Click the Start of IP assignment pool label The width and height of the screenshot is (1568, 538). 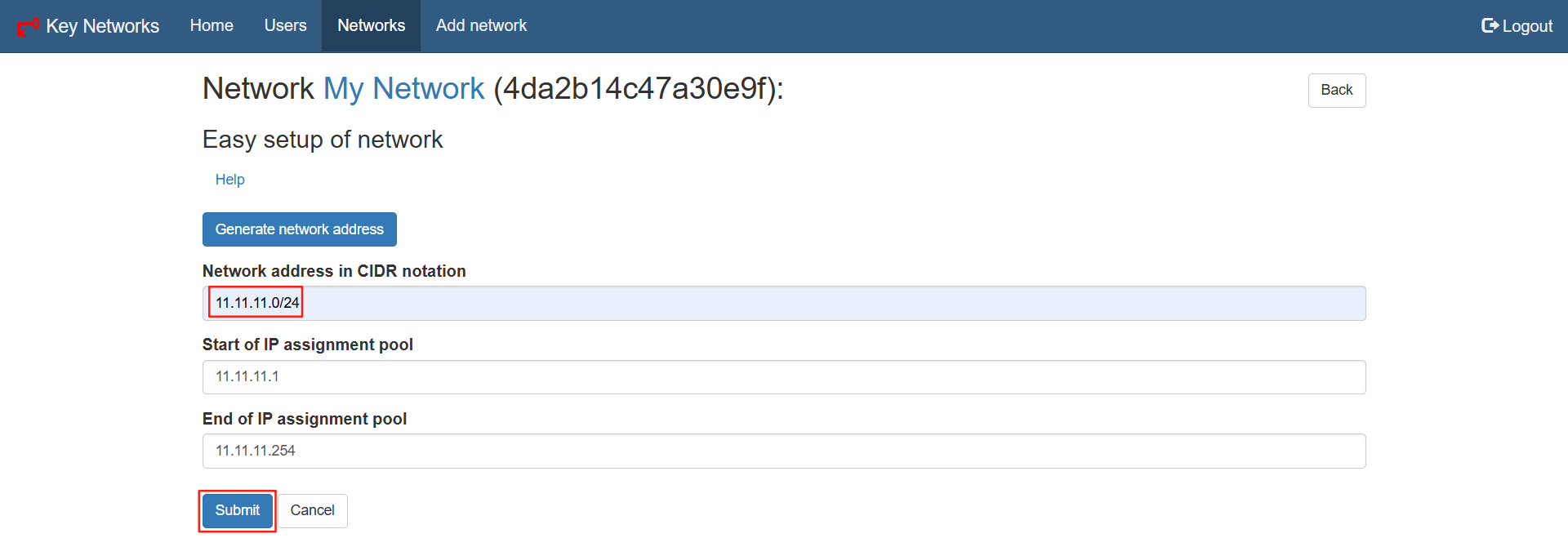point(307,345)
